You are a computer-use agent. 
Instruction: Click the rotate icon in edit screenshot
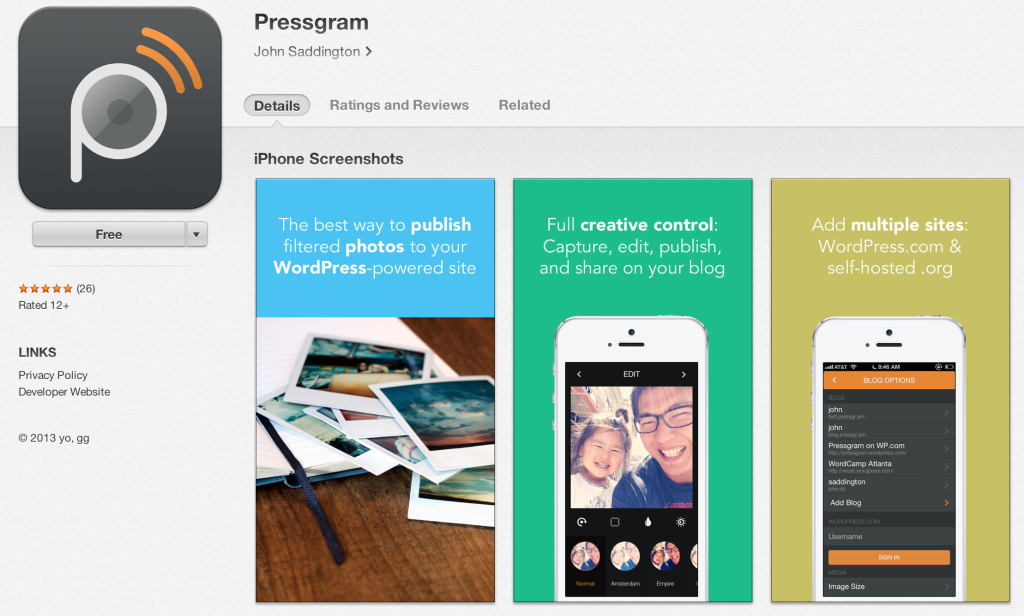(581, 522)
